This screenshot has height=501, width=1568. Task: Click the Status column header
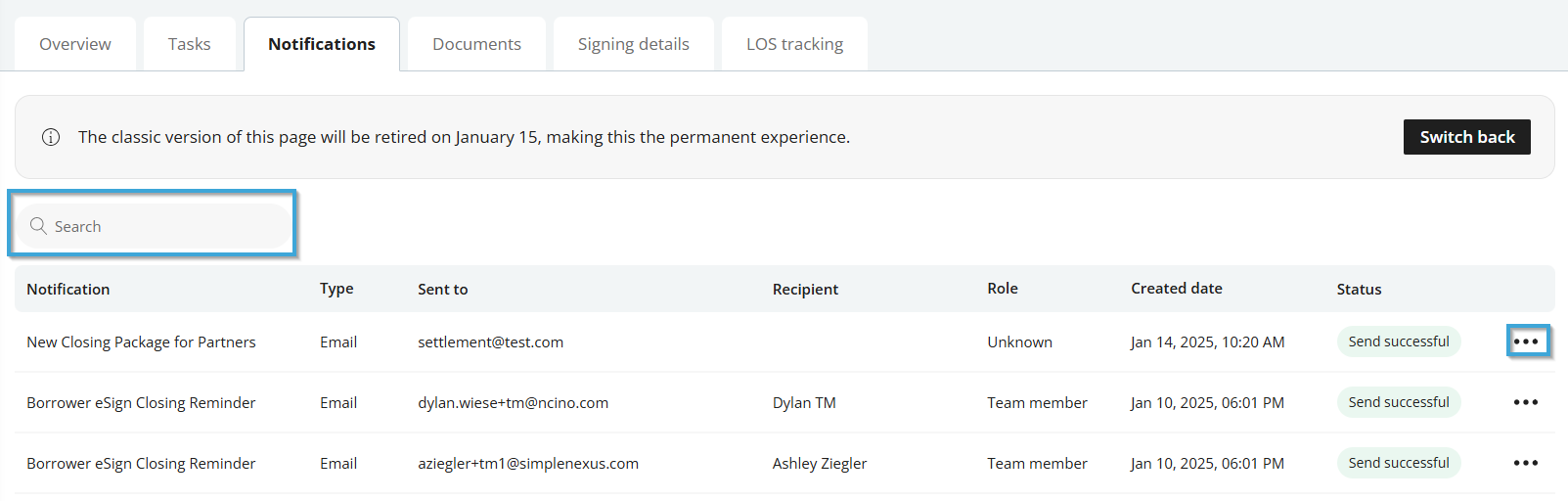pyautogui.click(x=1360, y=289)
